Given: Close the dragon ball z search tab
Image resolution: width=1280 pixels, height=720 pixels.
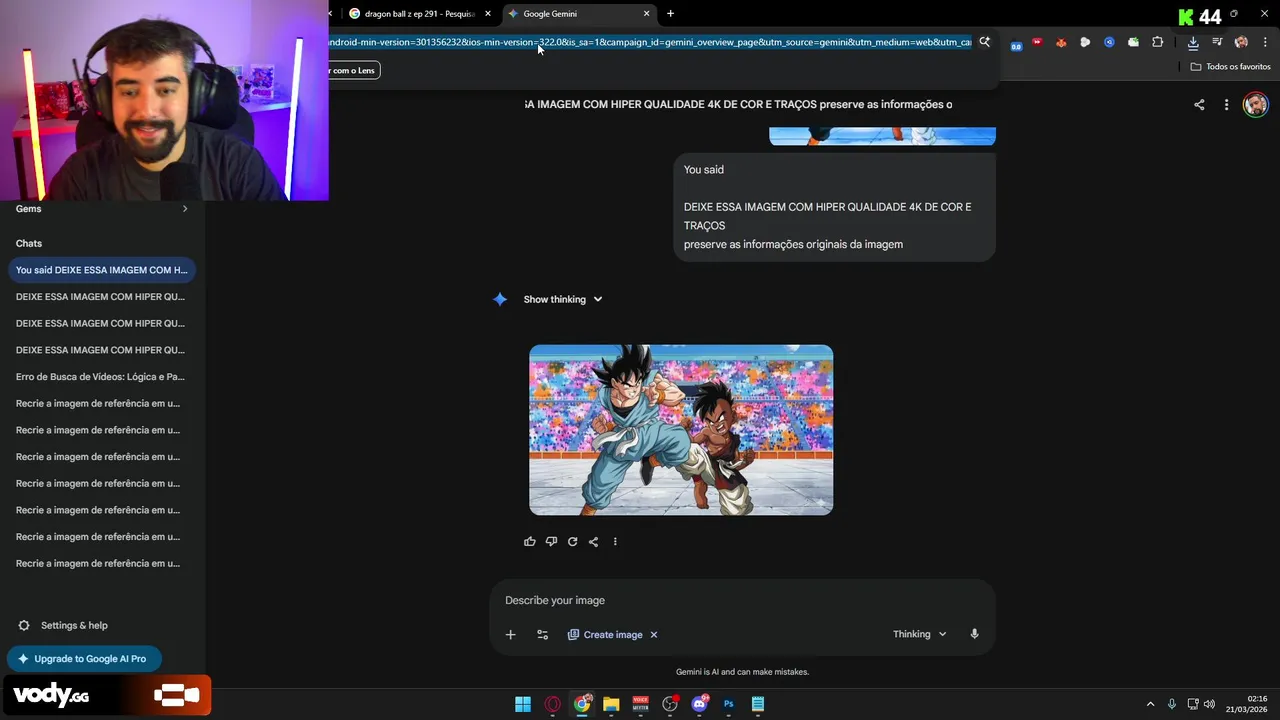Looking at the screenshot, I should 488,14.
